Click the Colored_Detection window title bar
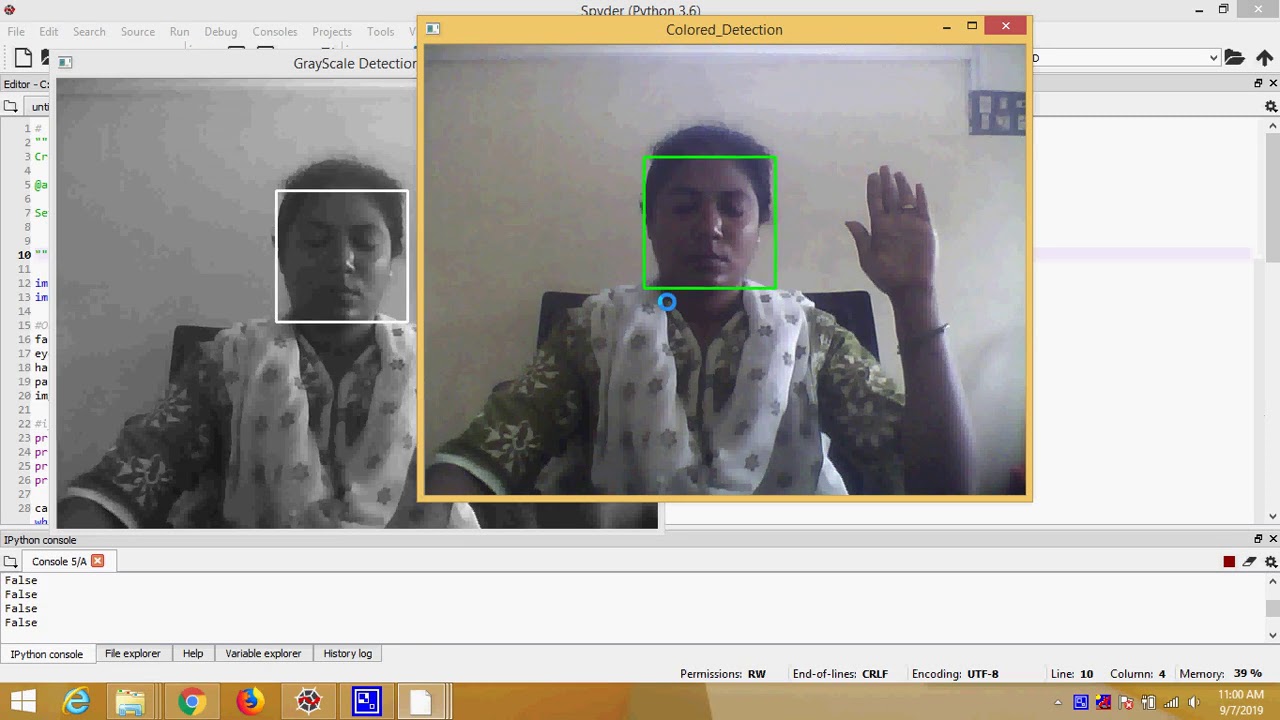This screenshot has width=1280, height=720. click(x=724, y=30)
